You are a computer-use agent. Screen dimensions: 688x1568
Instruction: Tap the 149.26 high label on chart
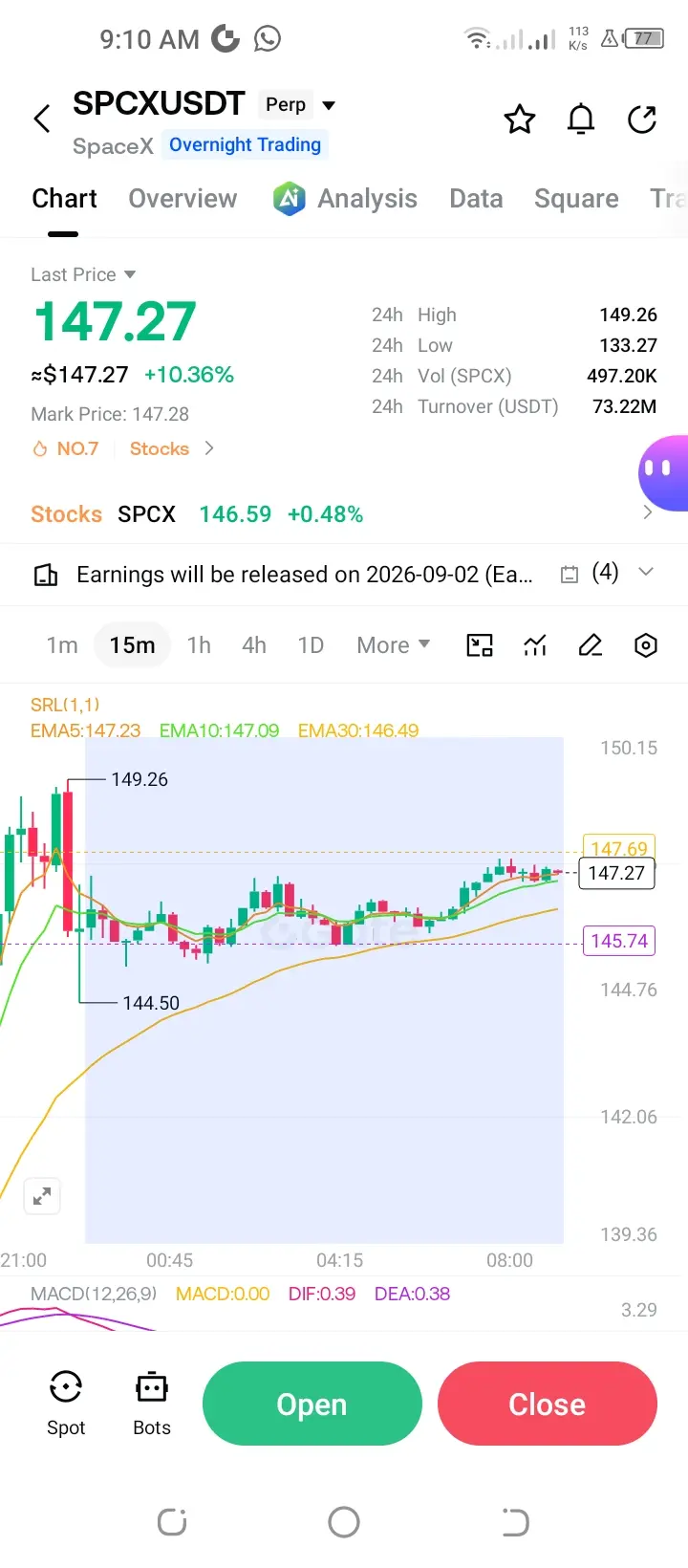click(140, 779)
